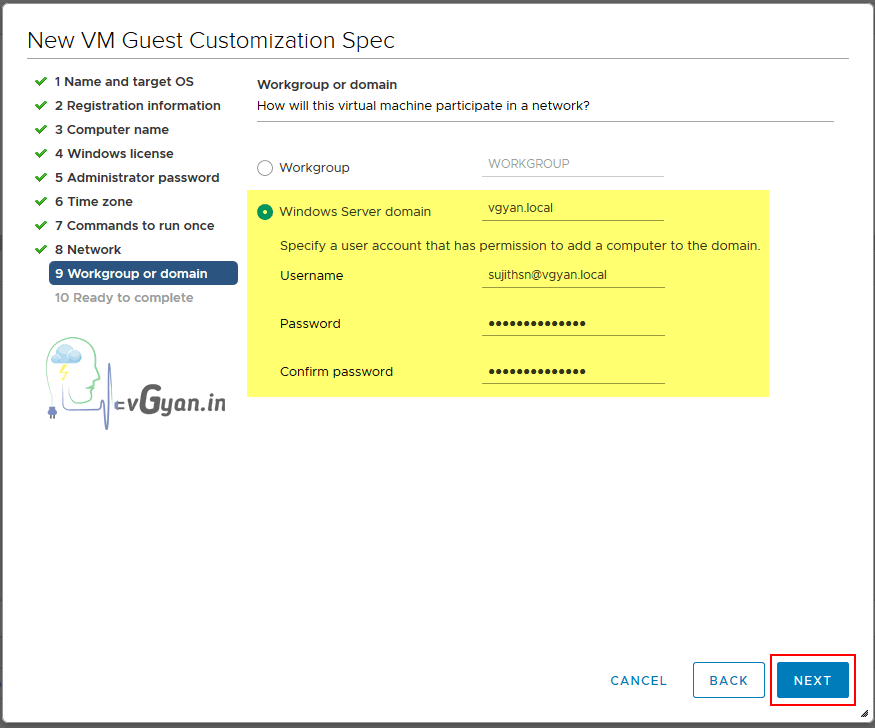The height and width of the screenshot is (728, 875).
Task: Focus the Username input field
Action: click(x=572, y=275)
